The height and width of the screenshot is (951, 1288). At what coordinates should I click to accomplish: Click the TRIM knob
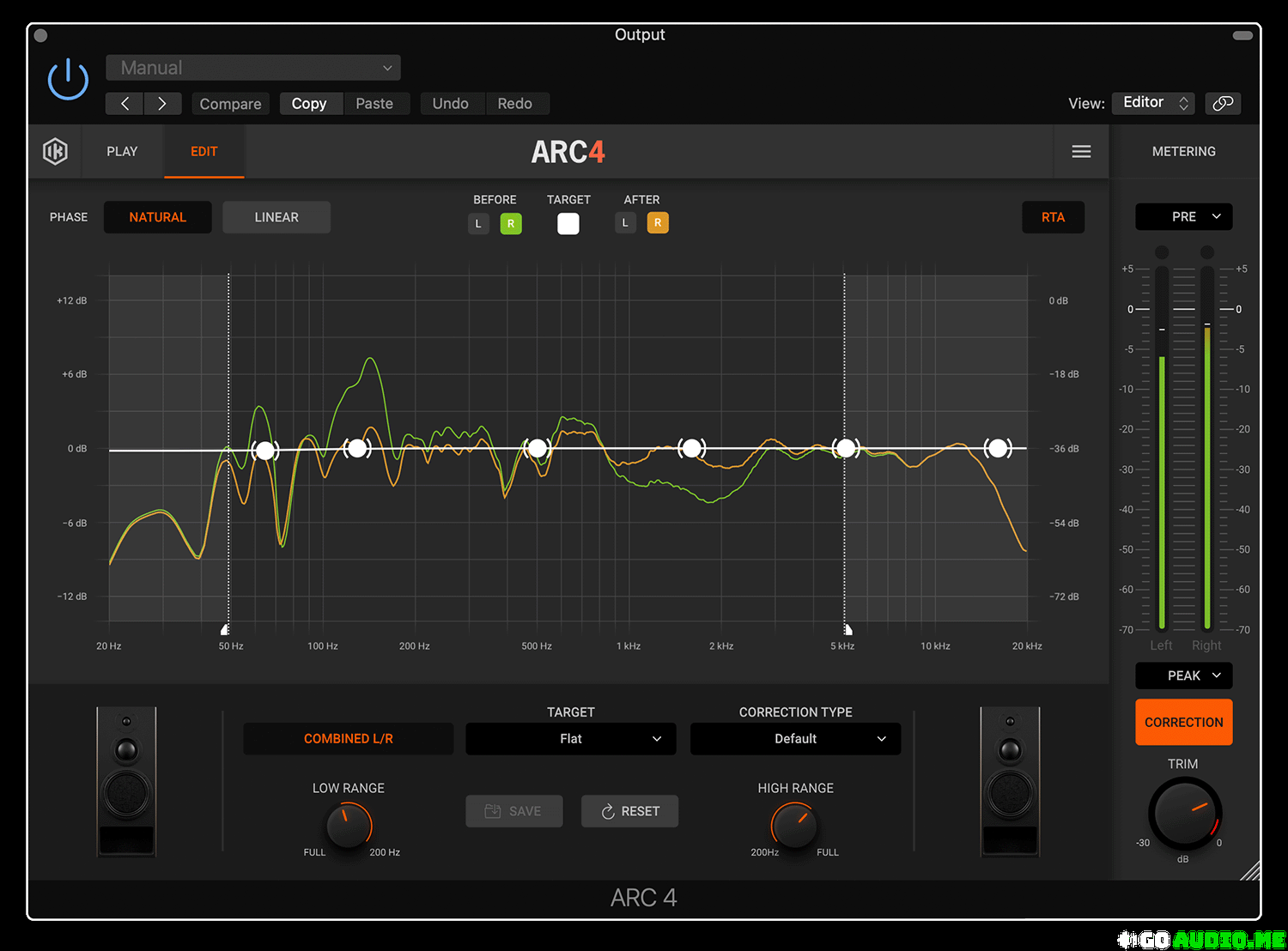tap(1185, 813)
